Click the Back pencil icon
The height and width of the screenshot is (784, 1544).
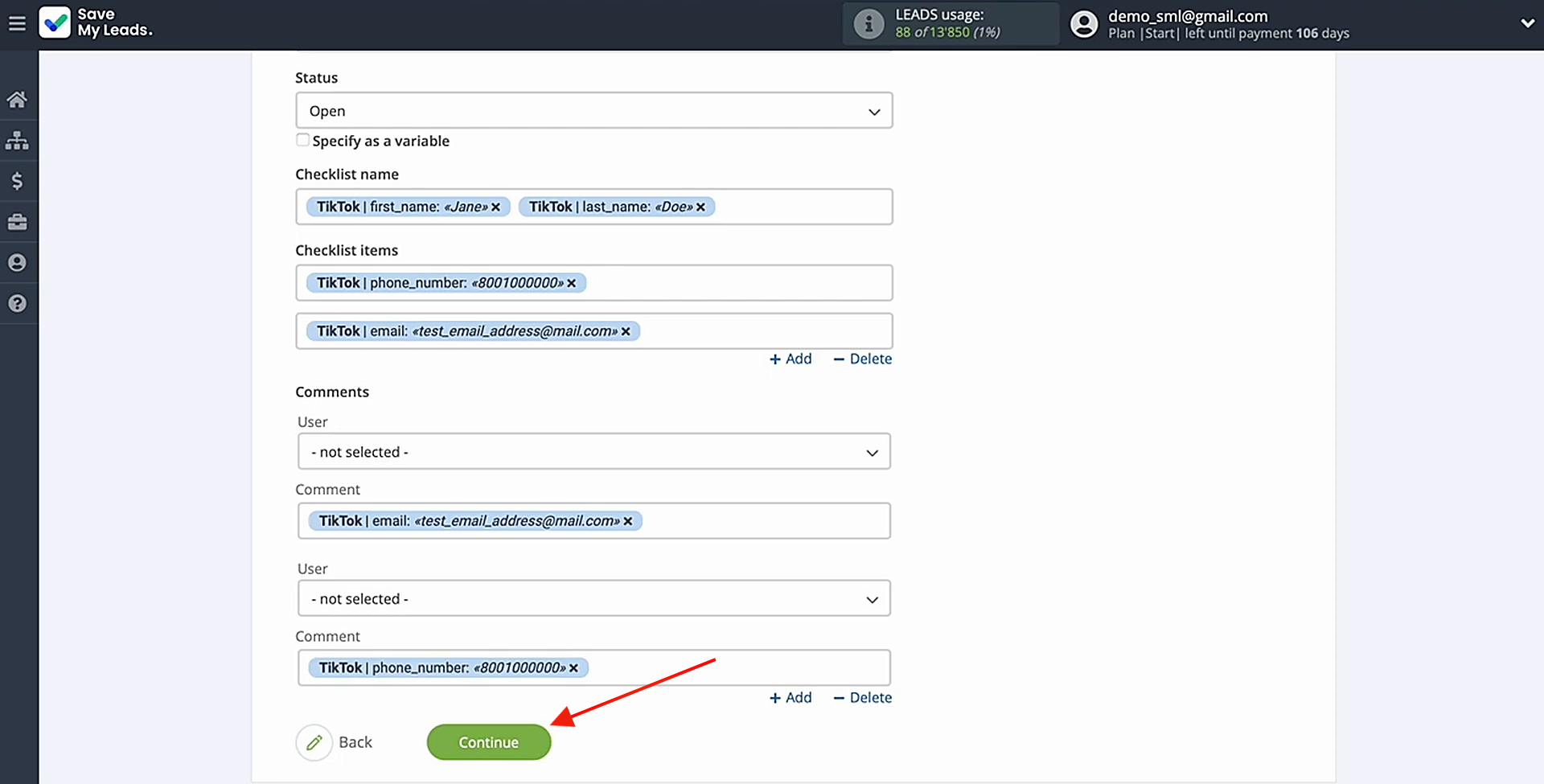pos(314,742)
